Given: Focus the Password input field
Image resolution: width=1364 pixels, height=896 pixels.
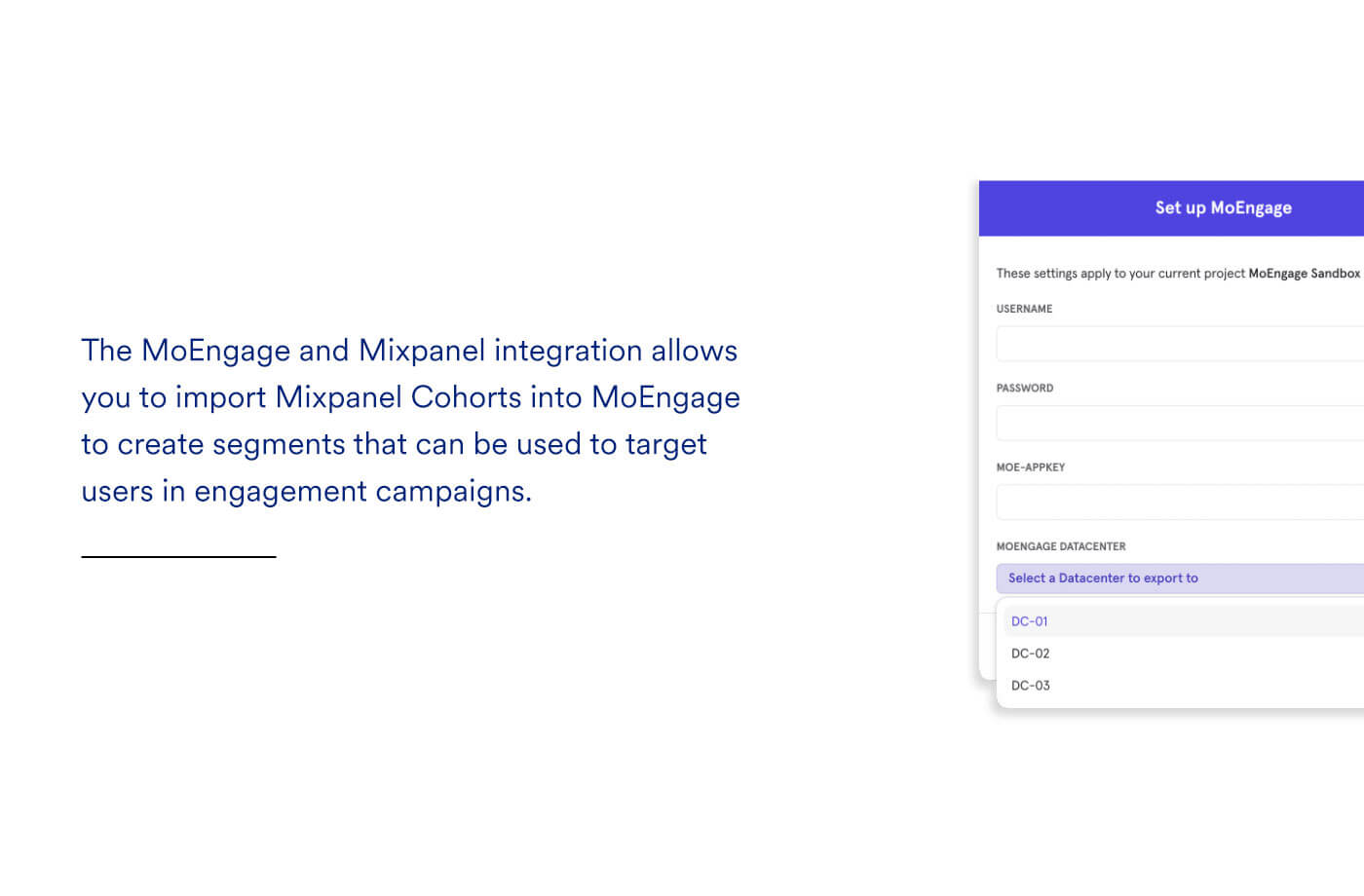Looking at the screenshot, I should 1180,423.
